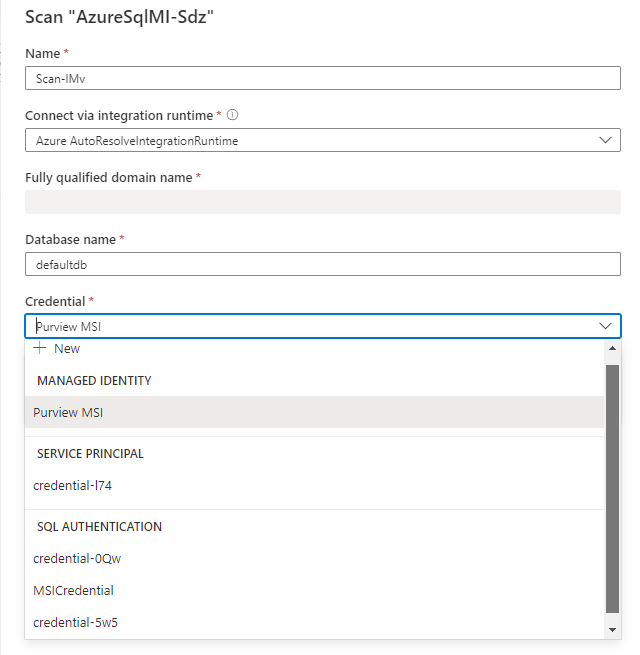Screen dimensions: 640x655
Task: Click the Name field containing Scan-IMv
Action: point(322,79)
